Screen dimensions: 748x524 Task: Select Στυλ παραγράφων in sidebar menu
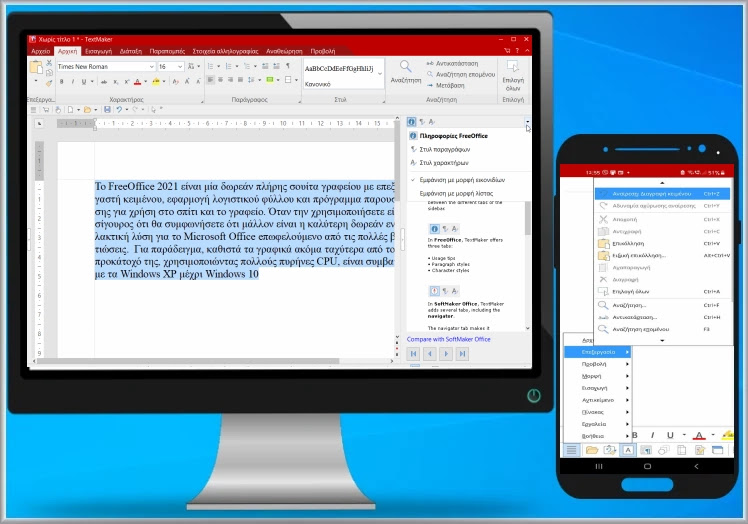(445, 149)
